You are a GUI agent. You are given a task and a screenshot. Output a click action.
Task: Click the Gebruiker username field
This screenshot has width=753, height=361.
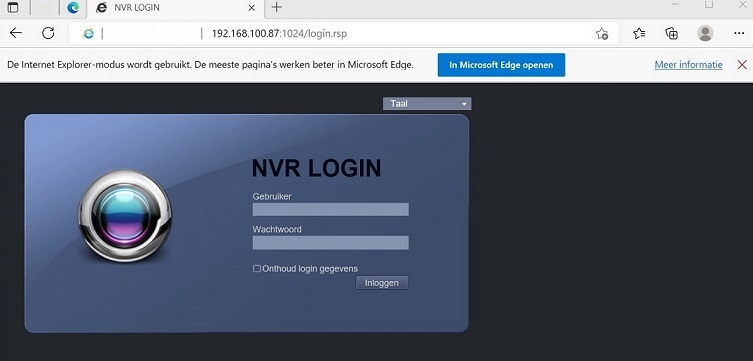330,209
